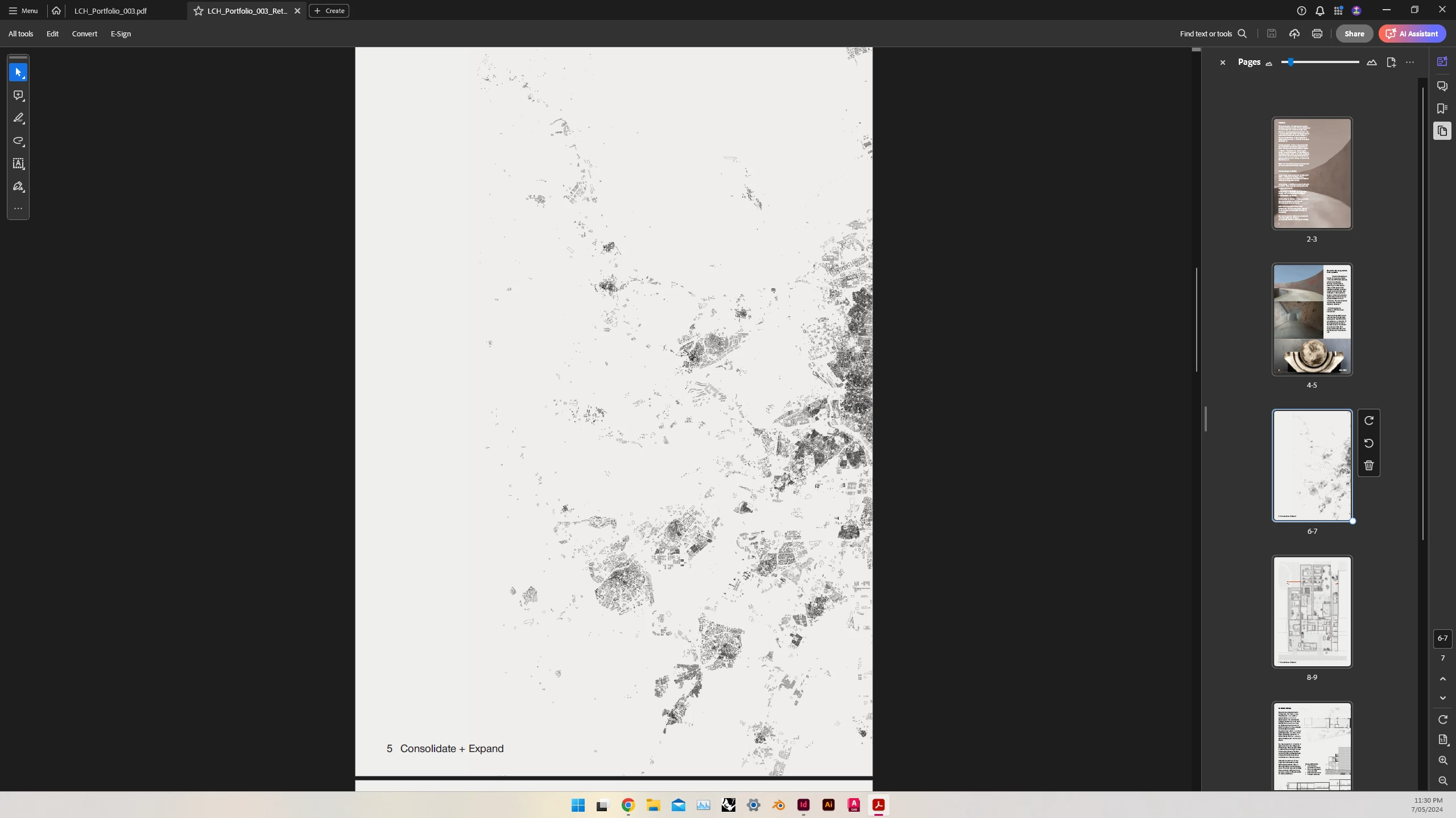Open the bookmarks panel icon

point(1442,109)
